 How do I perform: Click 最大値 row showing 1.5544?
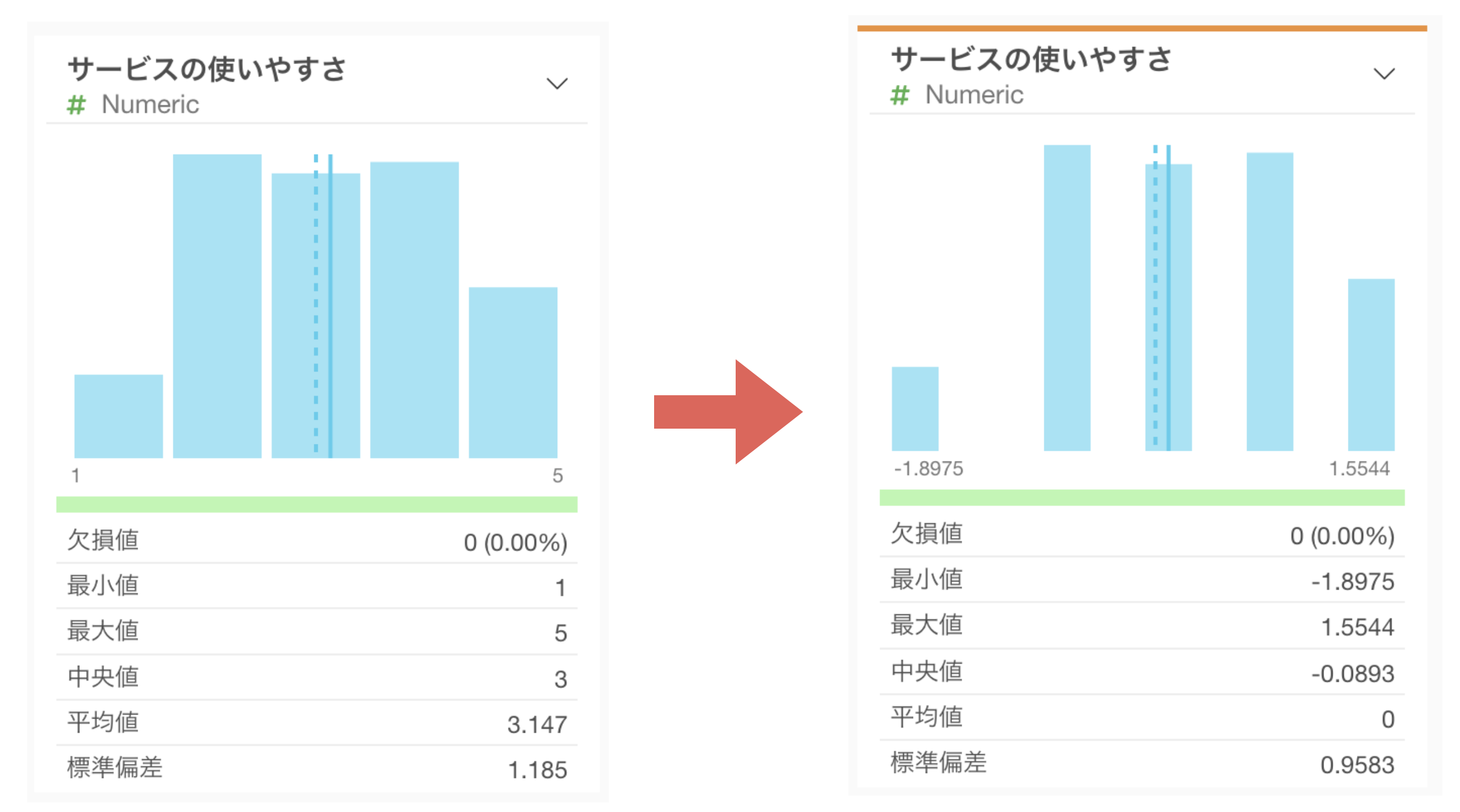point(1142,626)
